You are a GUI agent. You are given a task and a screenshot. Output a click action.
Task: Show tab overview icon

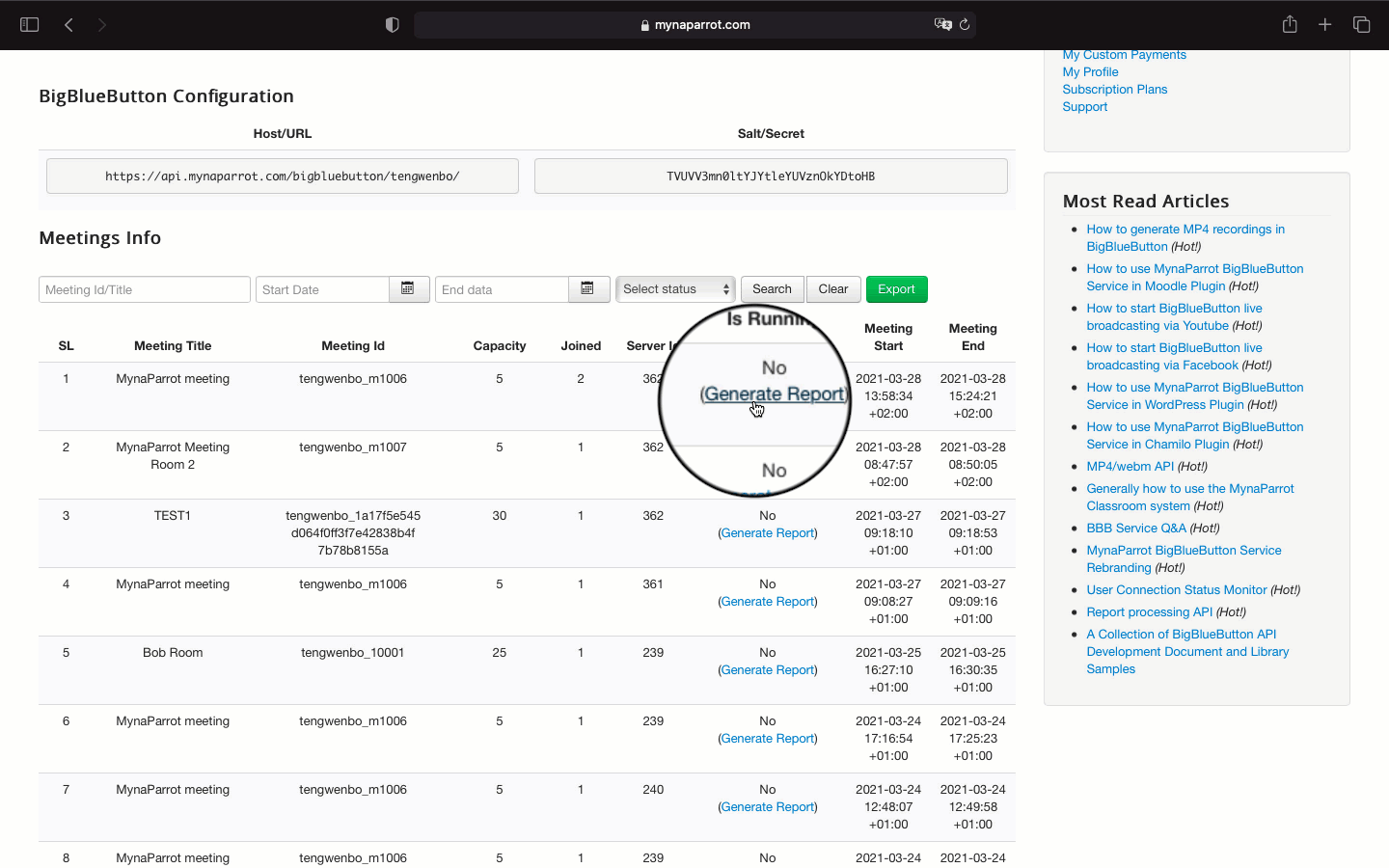coord(1361,24)
